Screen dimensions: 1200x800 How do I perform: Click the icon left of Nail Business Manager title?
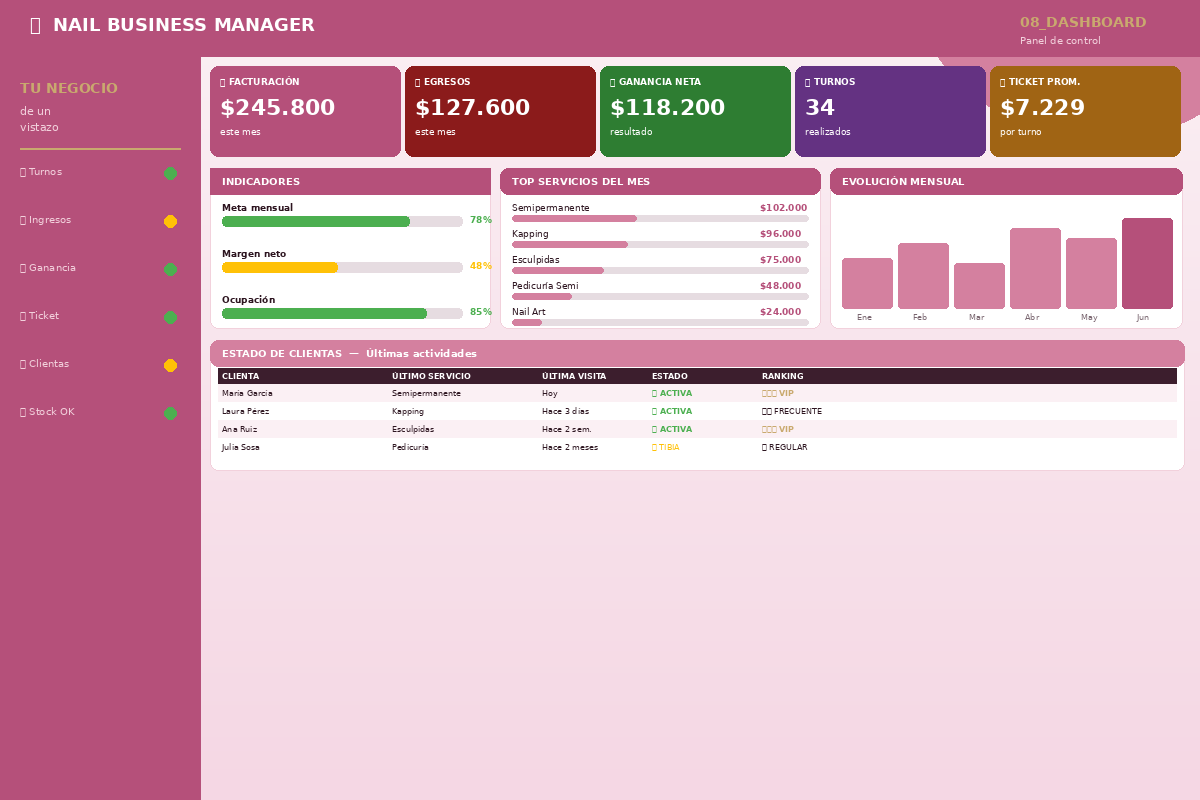[x=35, y=26]
